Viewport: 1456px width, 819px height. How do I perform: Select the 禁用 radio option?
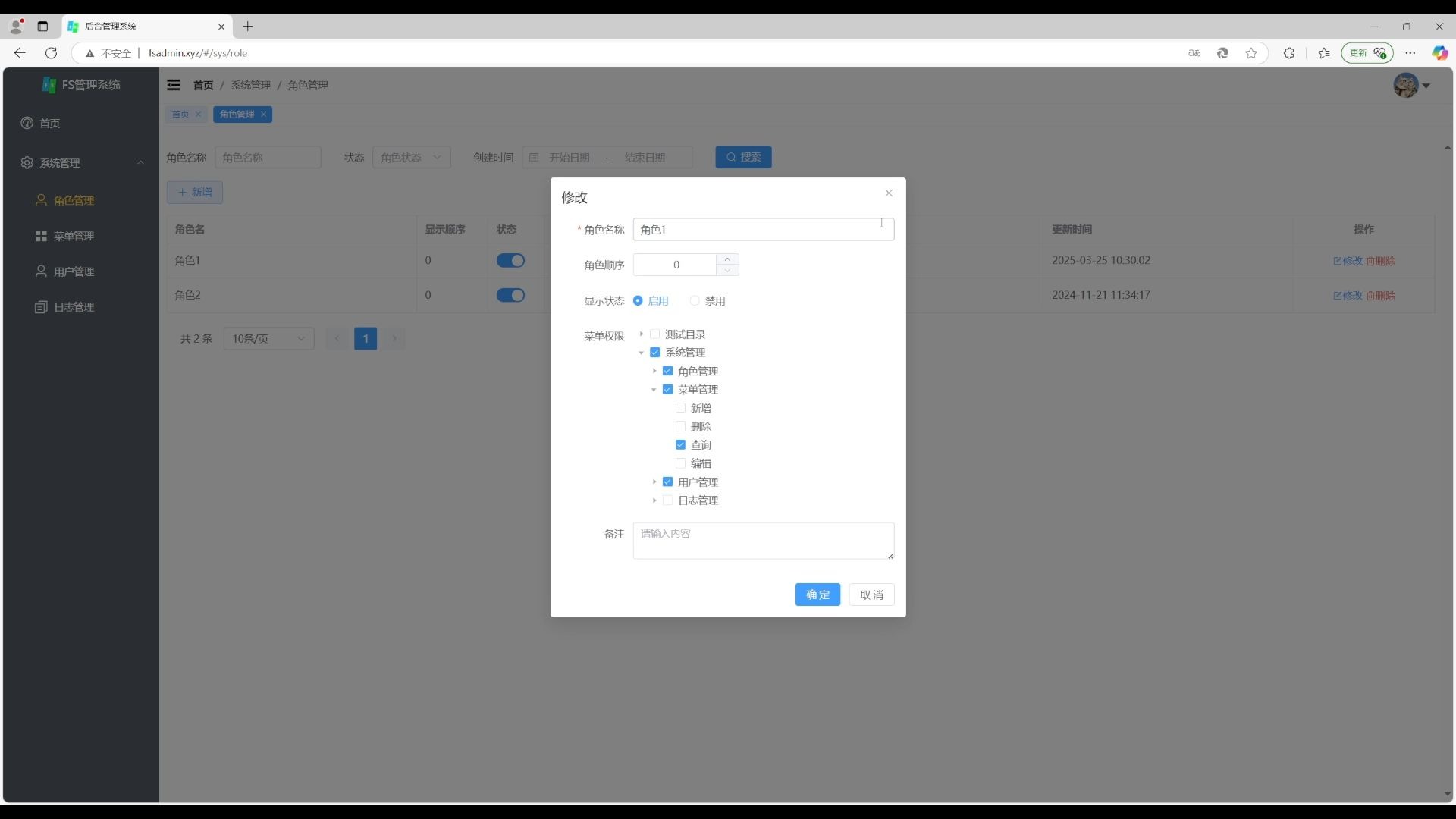click(x=695, y=301)
